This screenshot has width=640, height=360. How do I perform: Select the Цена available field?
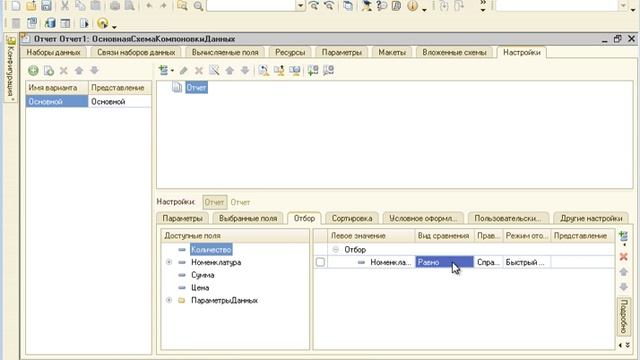[200, 287]
